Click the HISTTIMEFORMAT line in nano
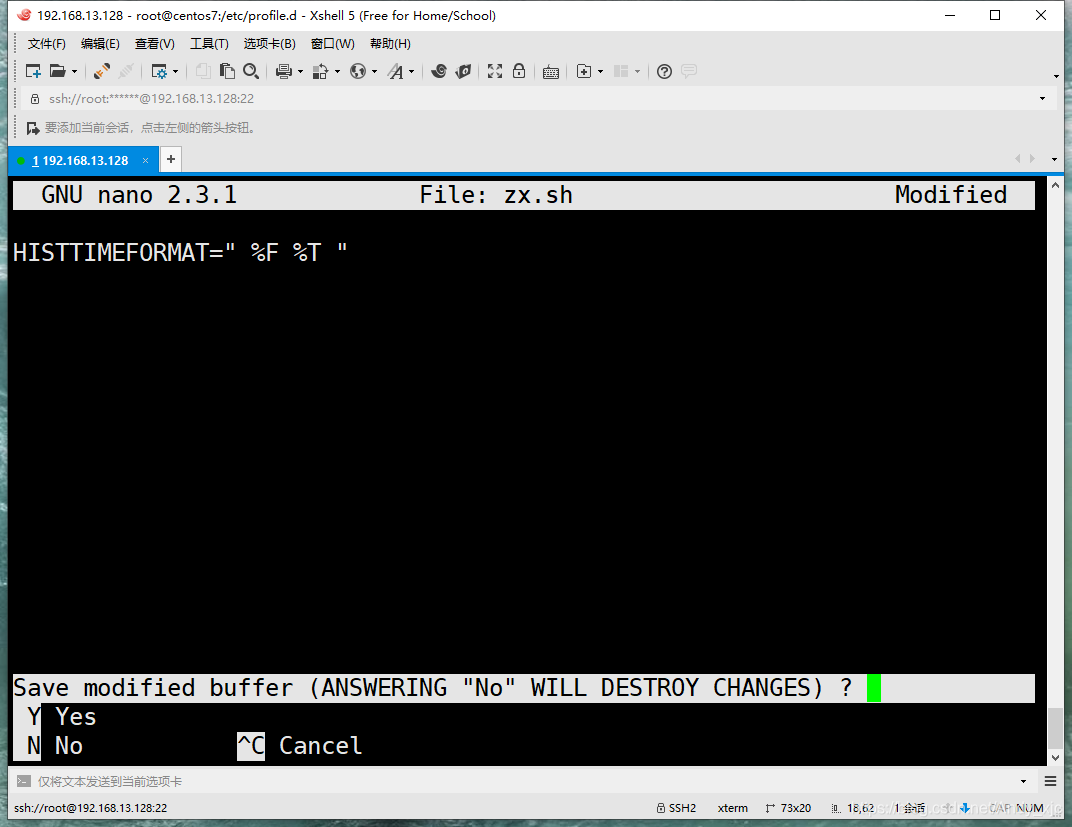The width and height of the screenshot is (1072, 827). coord(180,253)
